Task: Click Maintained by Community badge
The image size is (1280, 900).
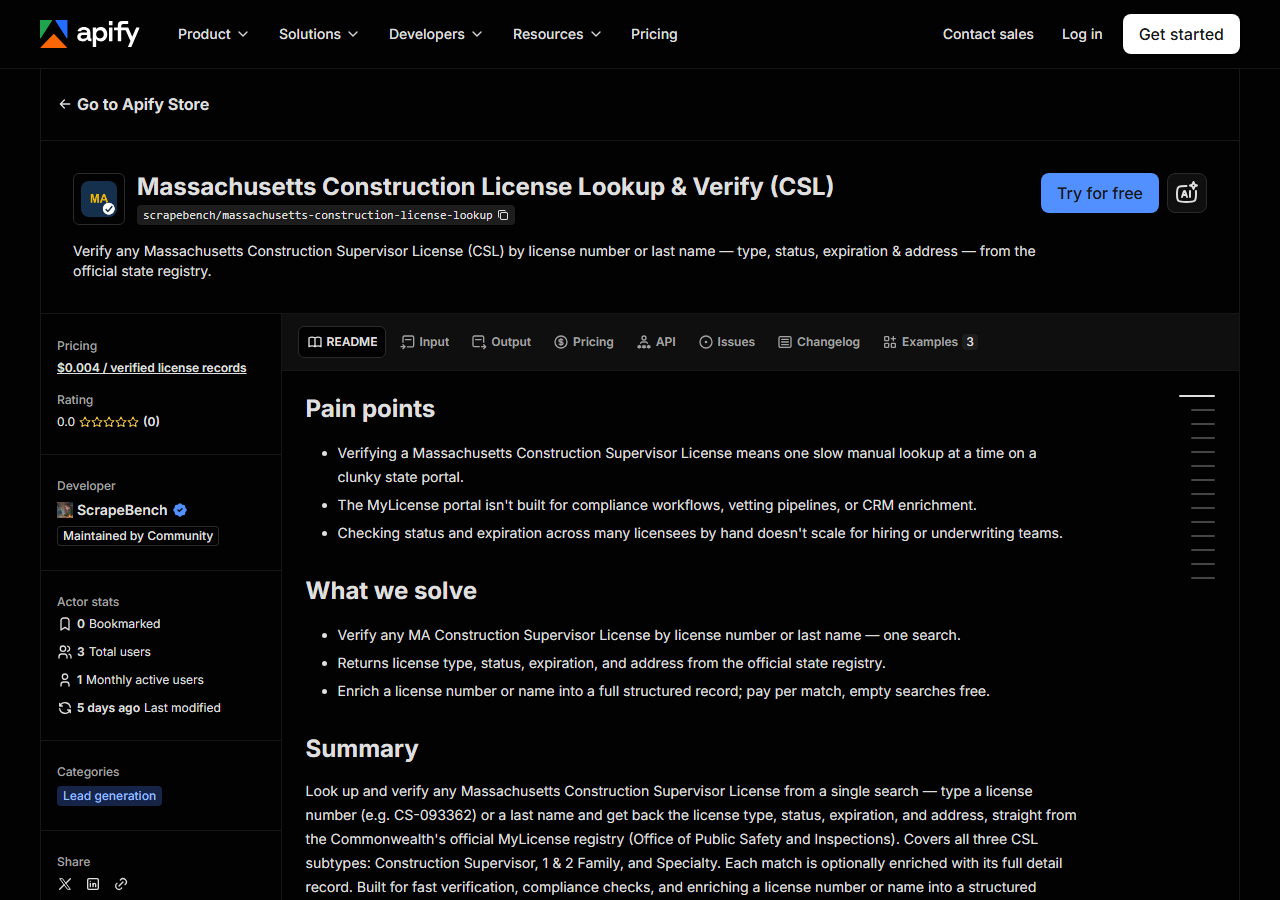Action: [138, 536]
